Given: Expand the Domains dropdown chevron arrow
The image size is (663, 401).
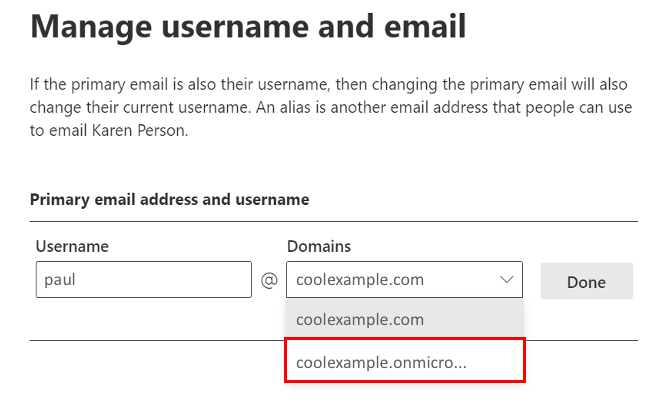Looking at the screenshot, I should [505, 281].
